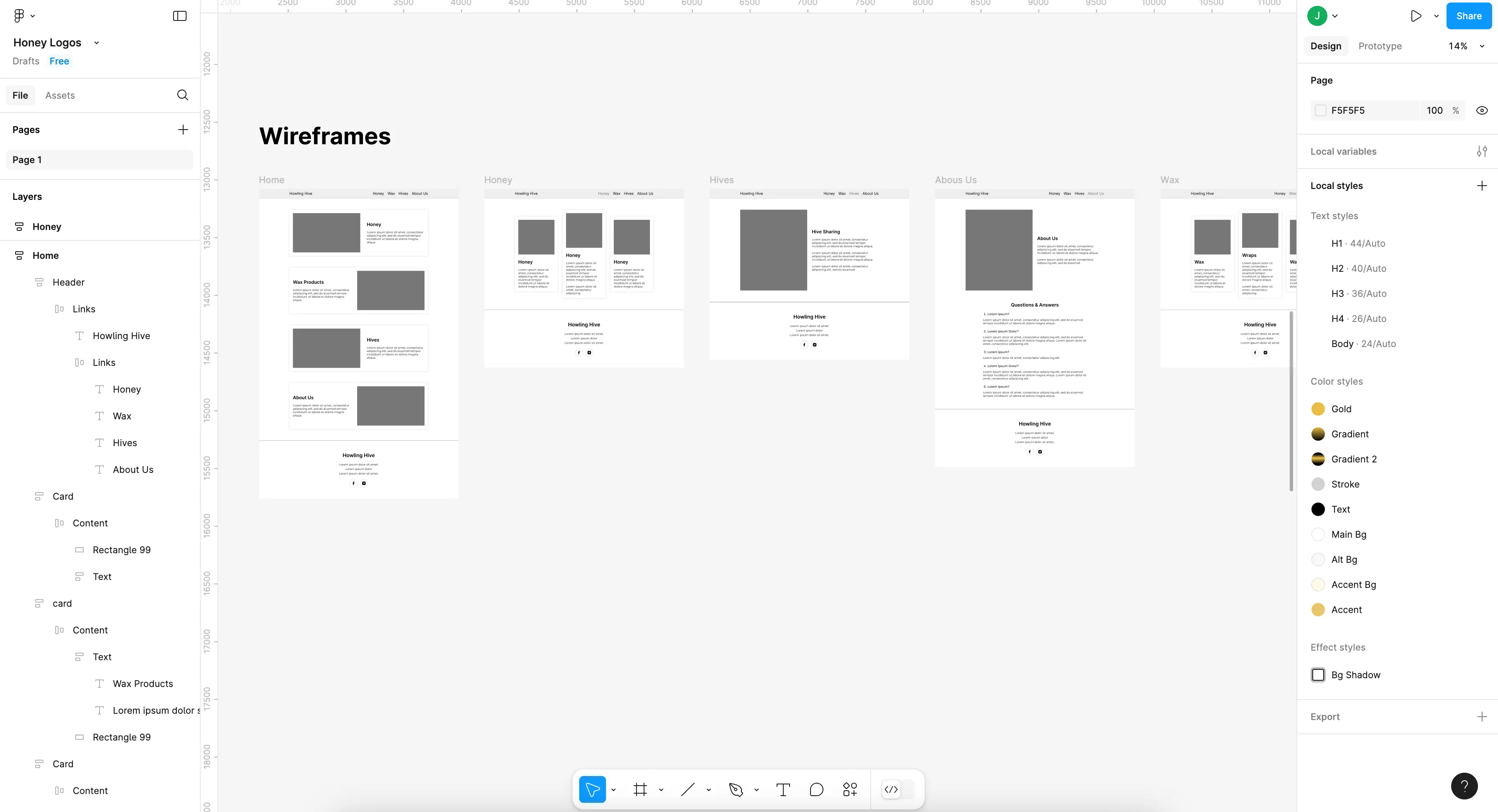This screenshot has height=812, width=1498.
Task: Open Frame tool options chevron
Action: 661,790
